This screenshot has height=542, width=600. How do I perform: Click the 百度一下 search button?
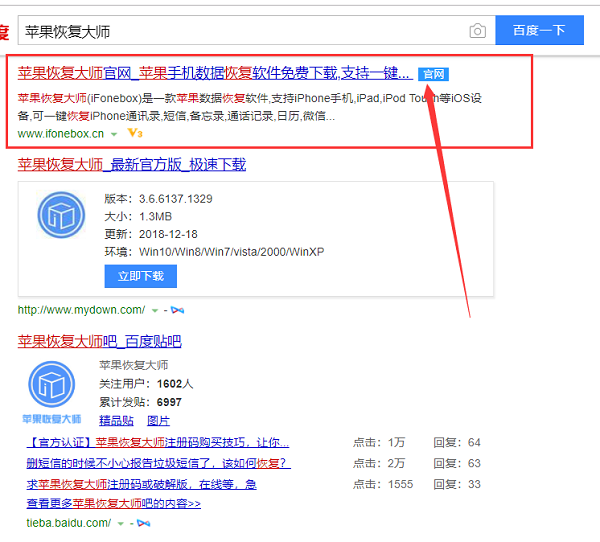pyautogui.click(x=539, y=30)
